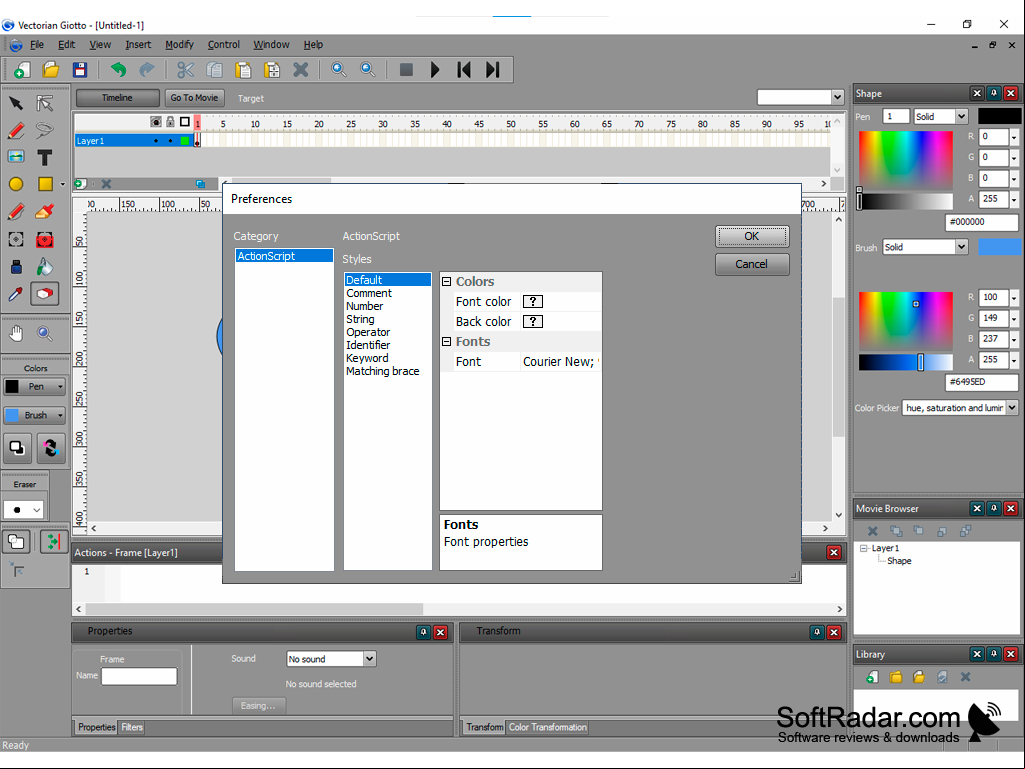The width and height of the screenshot is (1025, 769).
Task: Open the Color Picker mode dropdown
Action: [1012, 407]
